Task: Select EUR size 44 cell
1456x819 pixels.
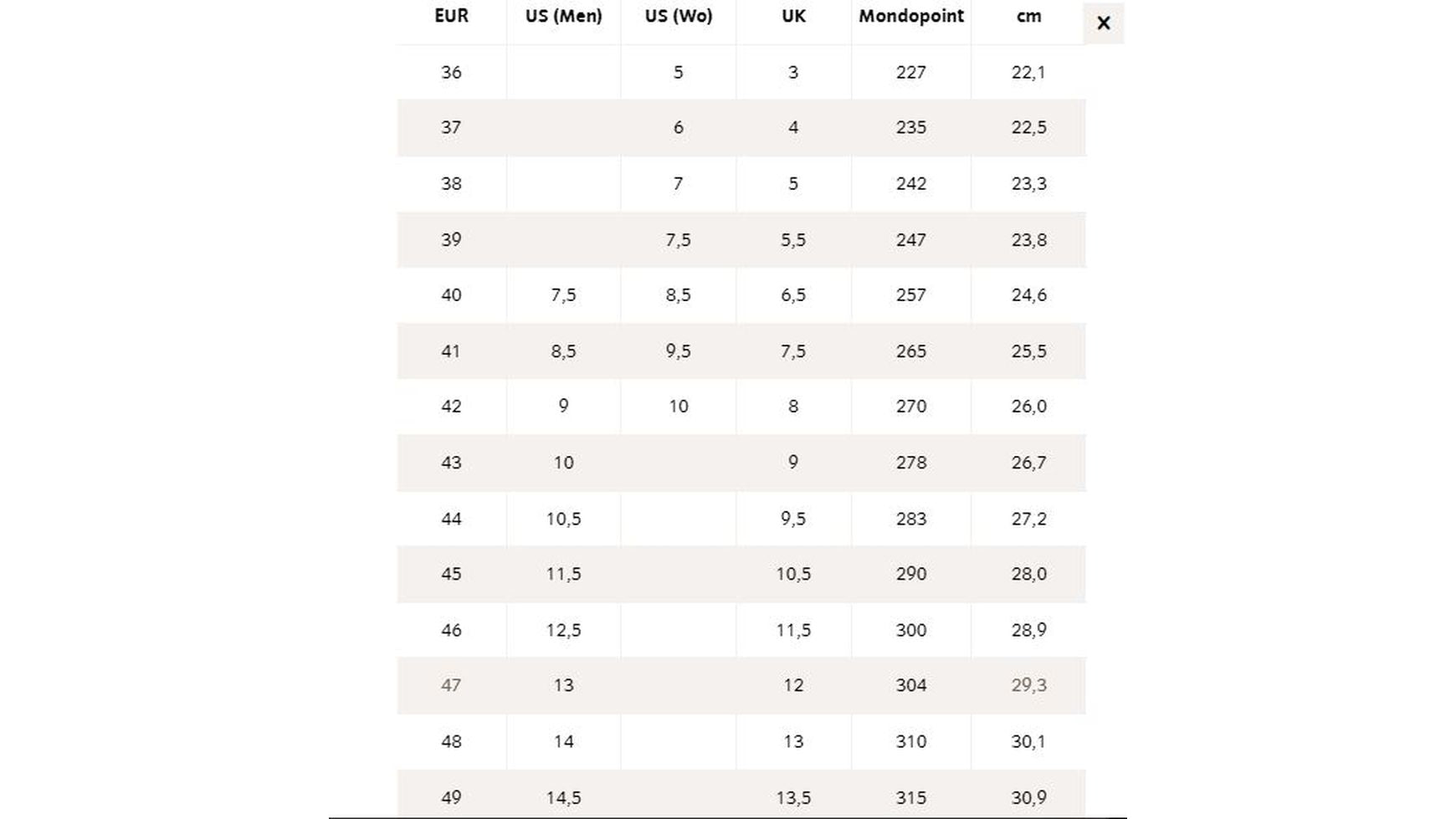Action: click(x=451, y=519)
